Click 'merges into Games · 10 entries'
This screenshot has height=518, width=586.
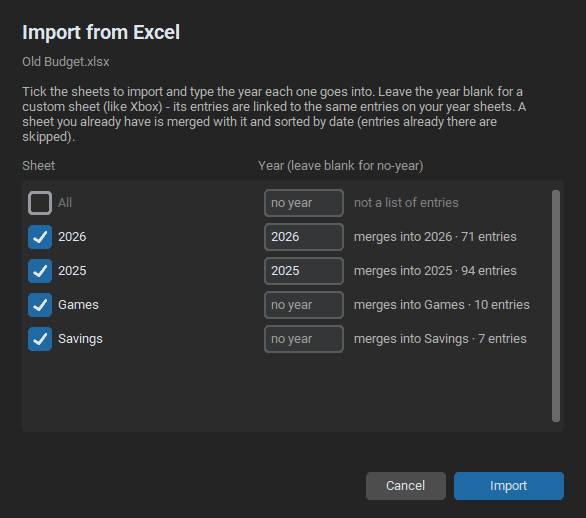pyautogui.click(x=442, y=305)
